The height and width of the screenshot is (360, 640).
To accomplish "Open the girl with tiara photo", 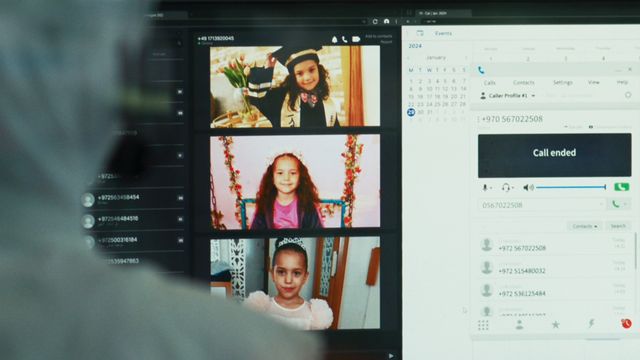I will pos(295,284).
